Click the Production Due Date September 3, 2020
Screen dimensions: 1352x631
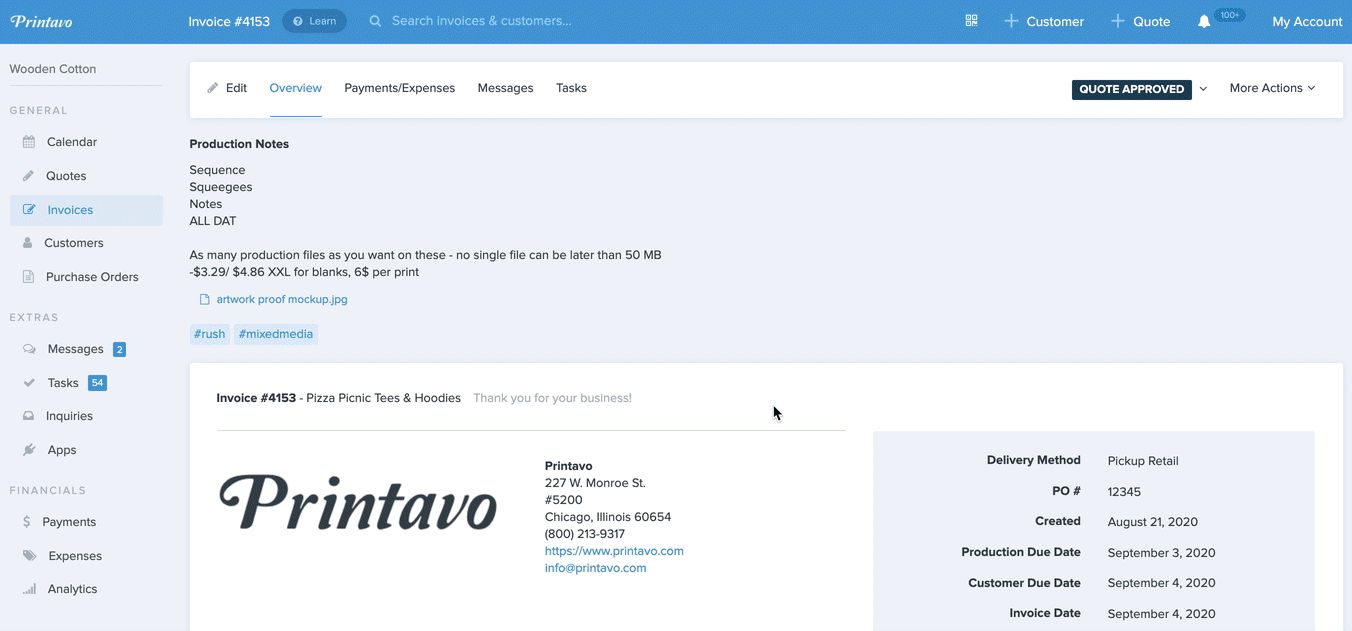point(1161,553)
